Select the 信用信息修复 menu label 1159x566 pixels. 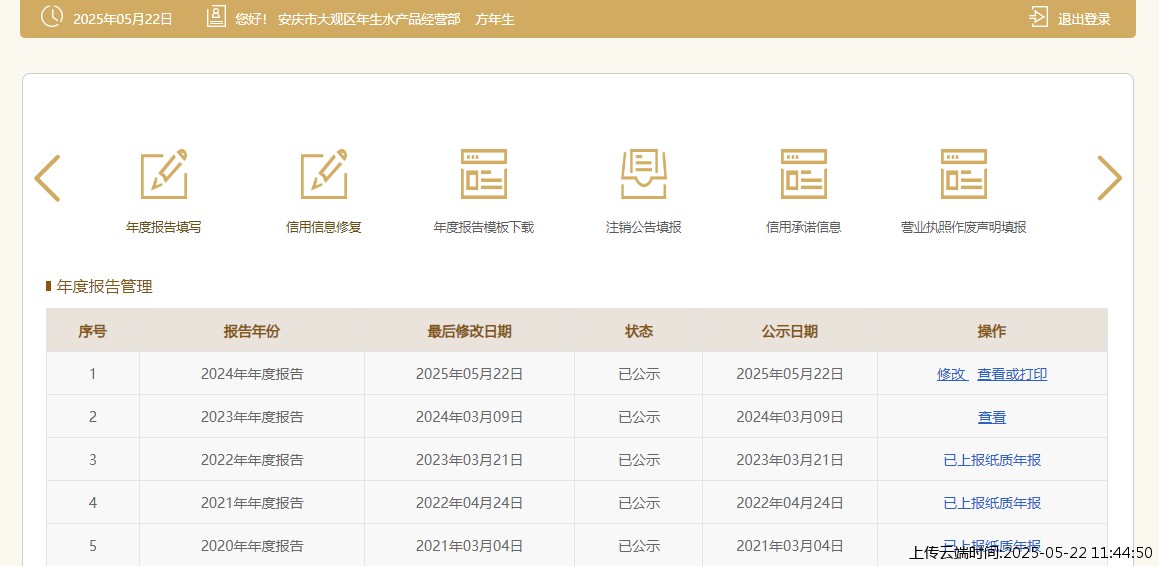pos(324,227)
